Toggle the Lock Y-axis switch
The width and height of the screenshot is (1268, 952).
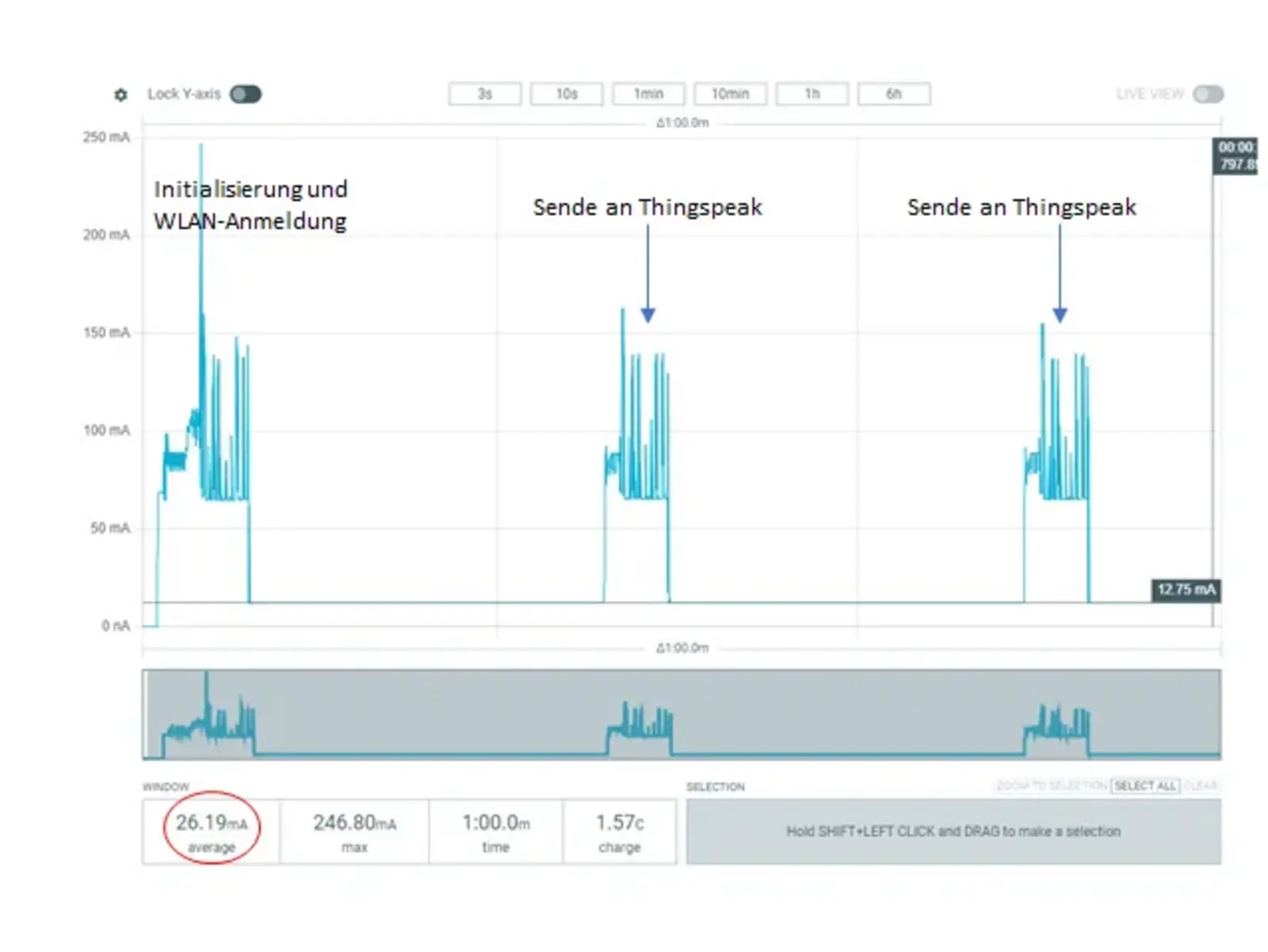pyautogui.click(x=245, y=95)
